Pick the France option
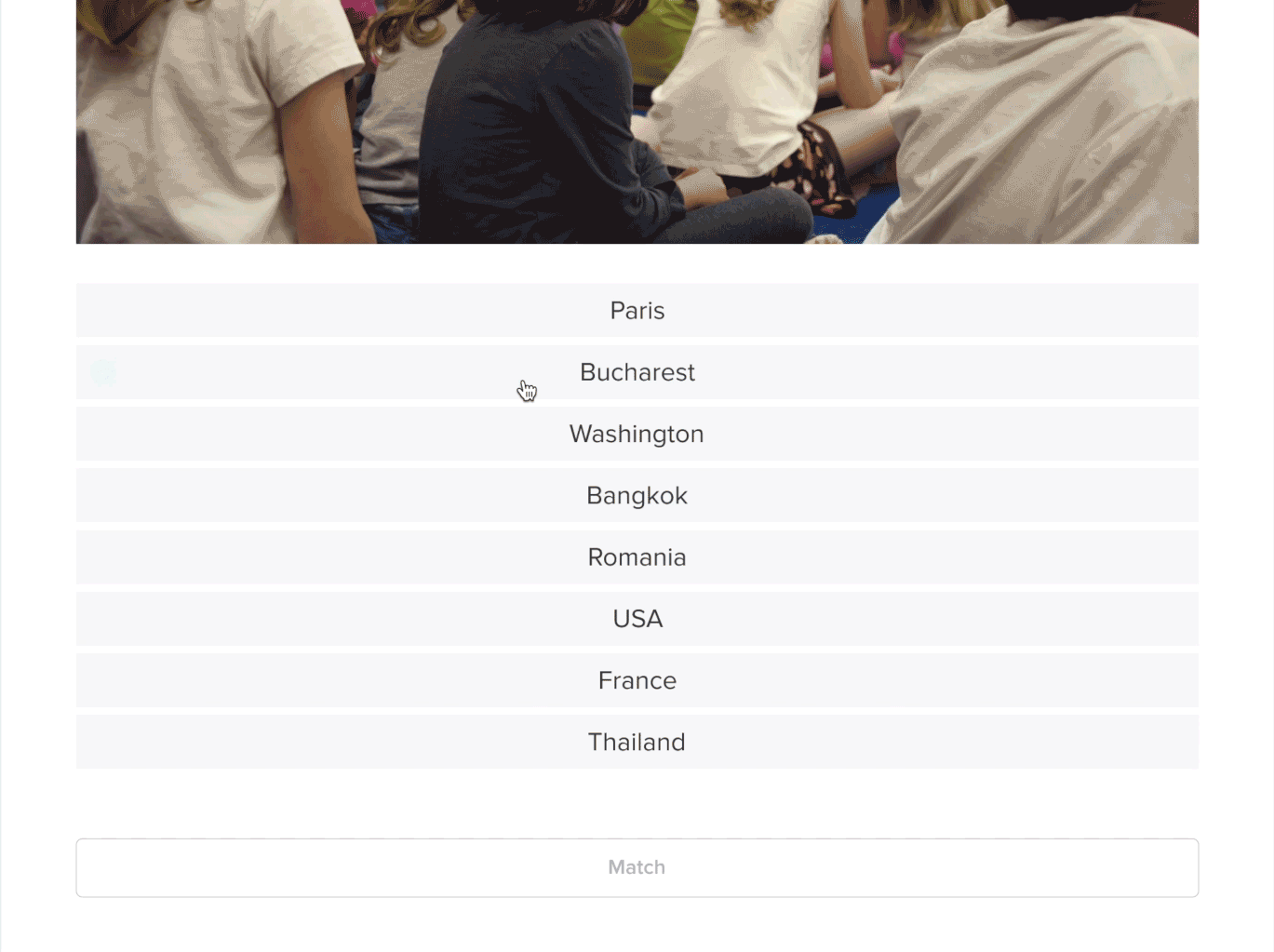The height and width of the screenshot is (952, 1274). pos(637,680)
